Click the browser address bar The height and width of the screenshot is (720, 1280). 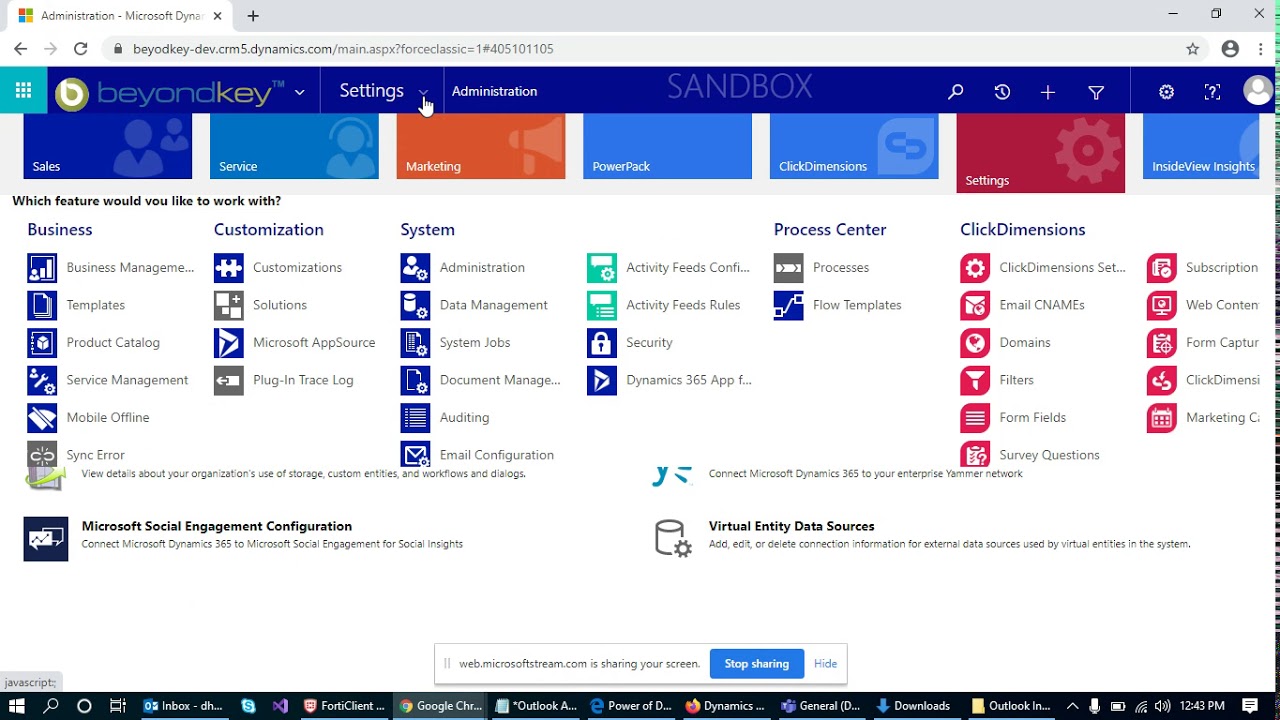pyautogui.click(x=640, y=49)
